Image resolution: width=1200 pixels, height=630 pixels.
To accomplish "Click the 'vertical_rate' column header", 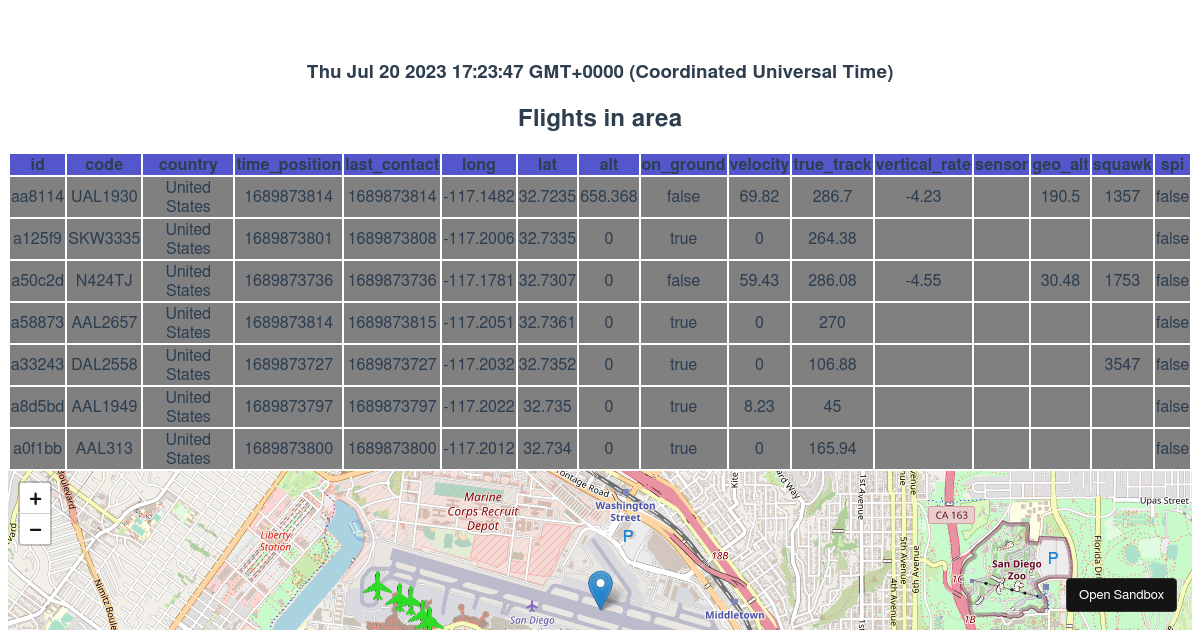I will coord(923,164).
